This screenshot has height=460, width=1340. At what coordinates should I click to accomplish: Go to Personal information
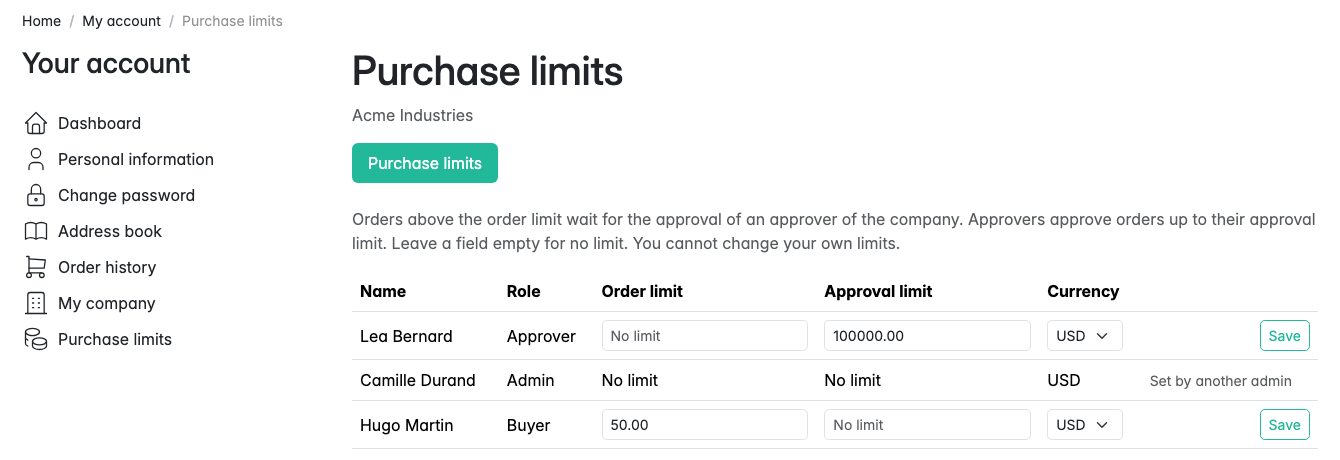click(x=136, y=159)
